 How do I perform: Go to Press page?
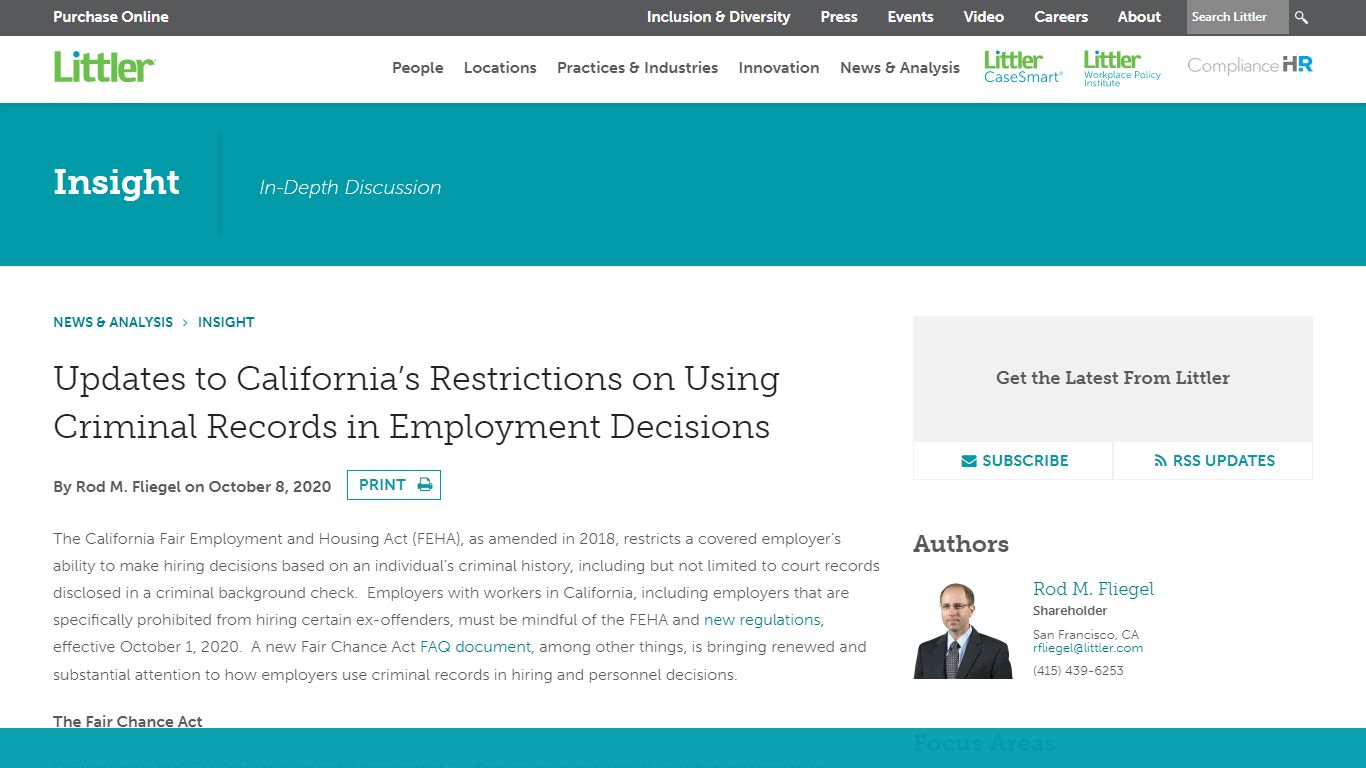pos(839,17)
